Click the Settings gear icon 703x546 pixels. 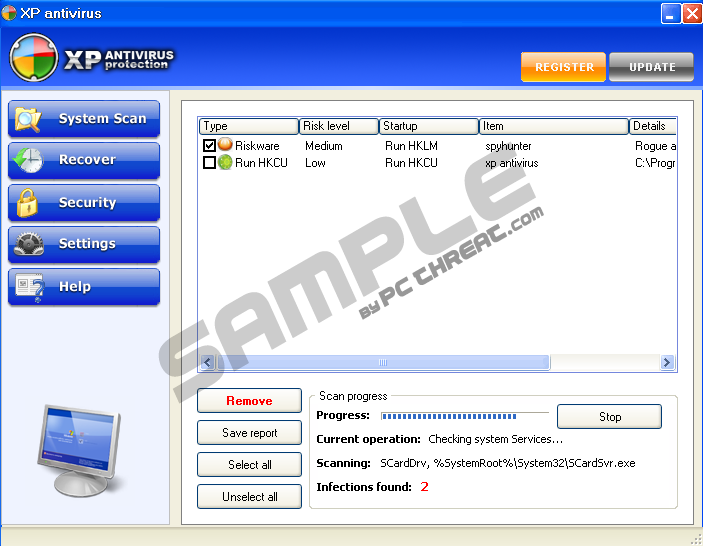pyautogui.click(x=29, y=244)
